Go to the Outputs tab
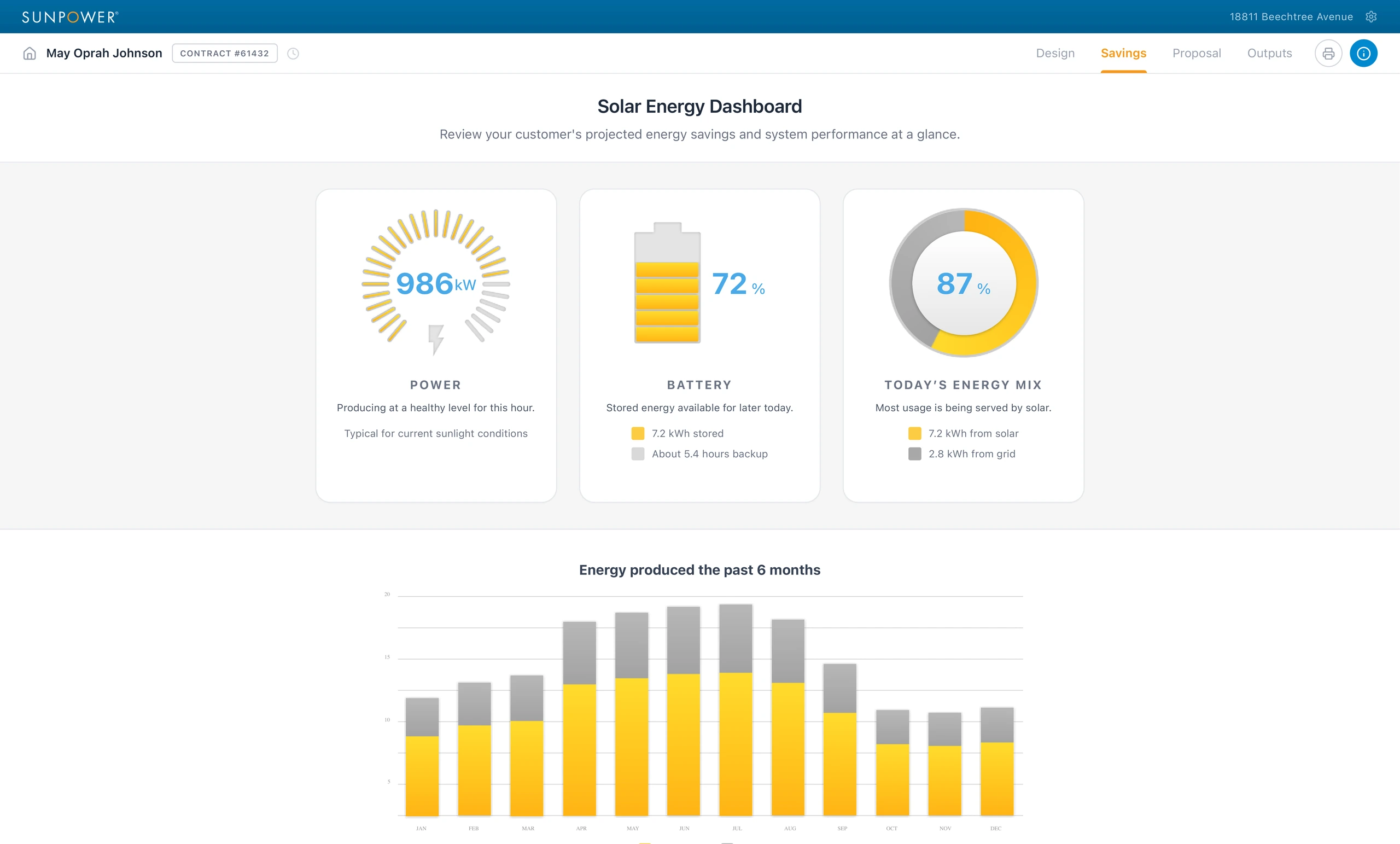The height and width of the screenshot is (844, 1400). (x=1269, y=54)
